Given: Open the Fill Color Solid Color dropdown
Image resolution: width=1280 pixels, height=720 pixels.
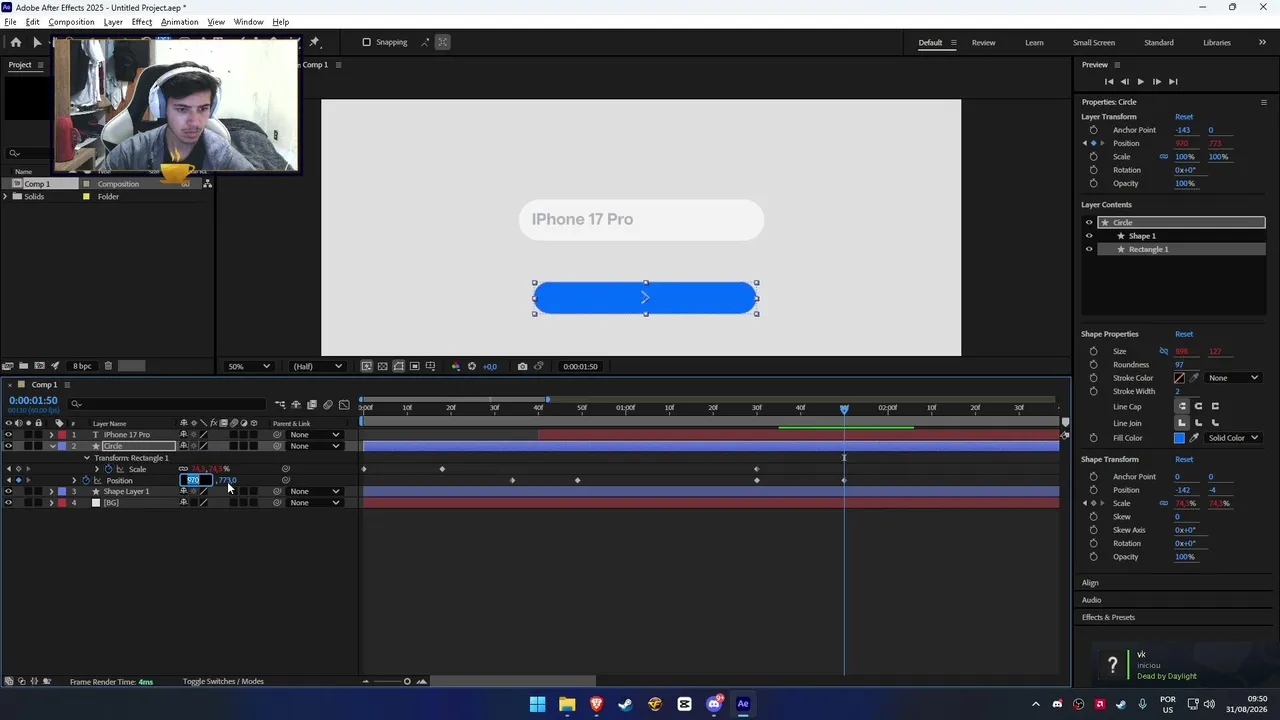Looking at the screenshot, I should (x=1233, y=438).
